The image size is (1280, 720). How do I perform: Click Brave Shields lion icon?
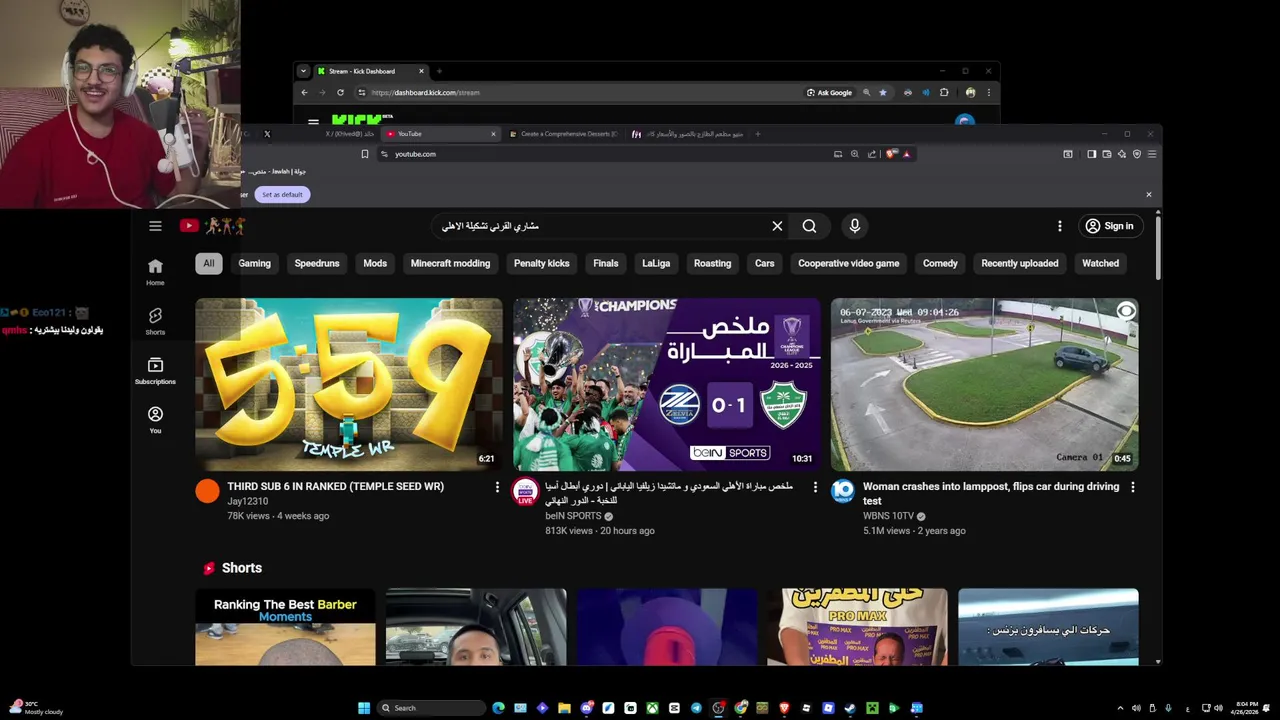(890, 154)
